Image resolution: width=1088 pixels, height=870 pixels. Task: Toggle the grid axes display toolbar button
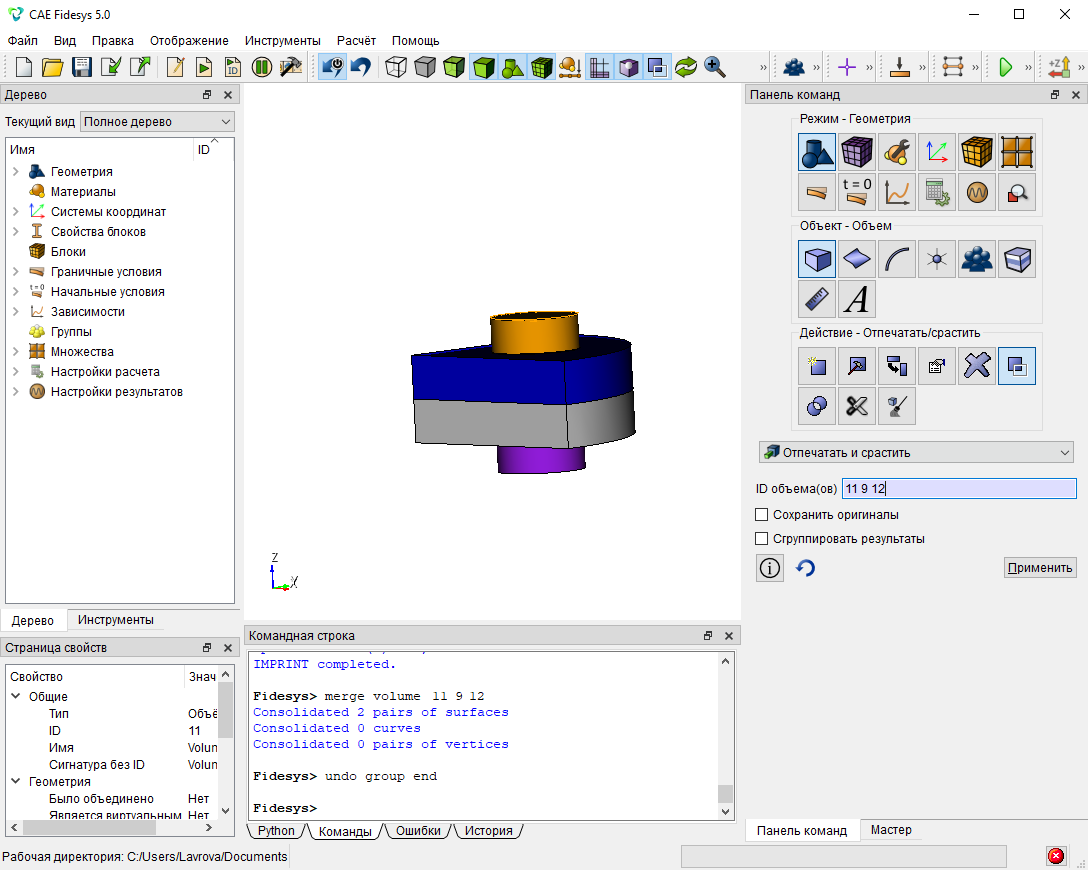pyautogui.click(x=600, y=67)
